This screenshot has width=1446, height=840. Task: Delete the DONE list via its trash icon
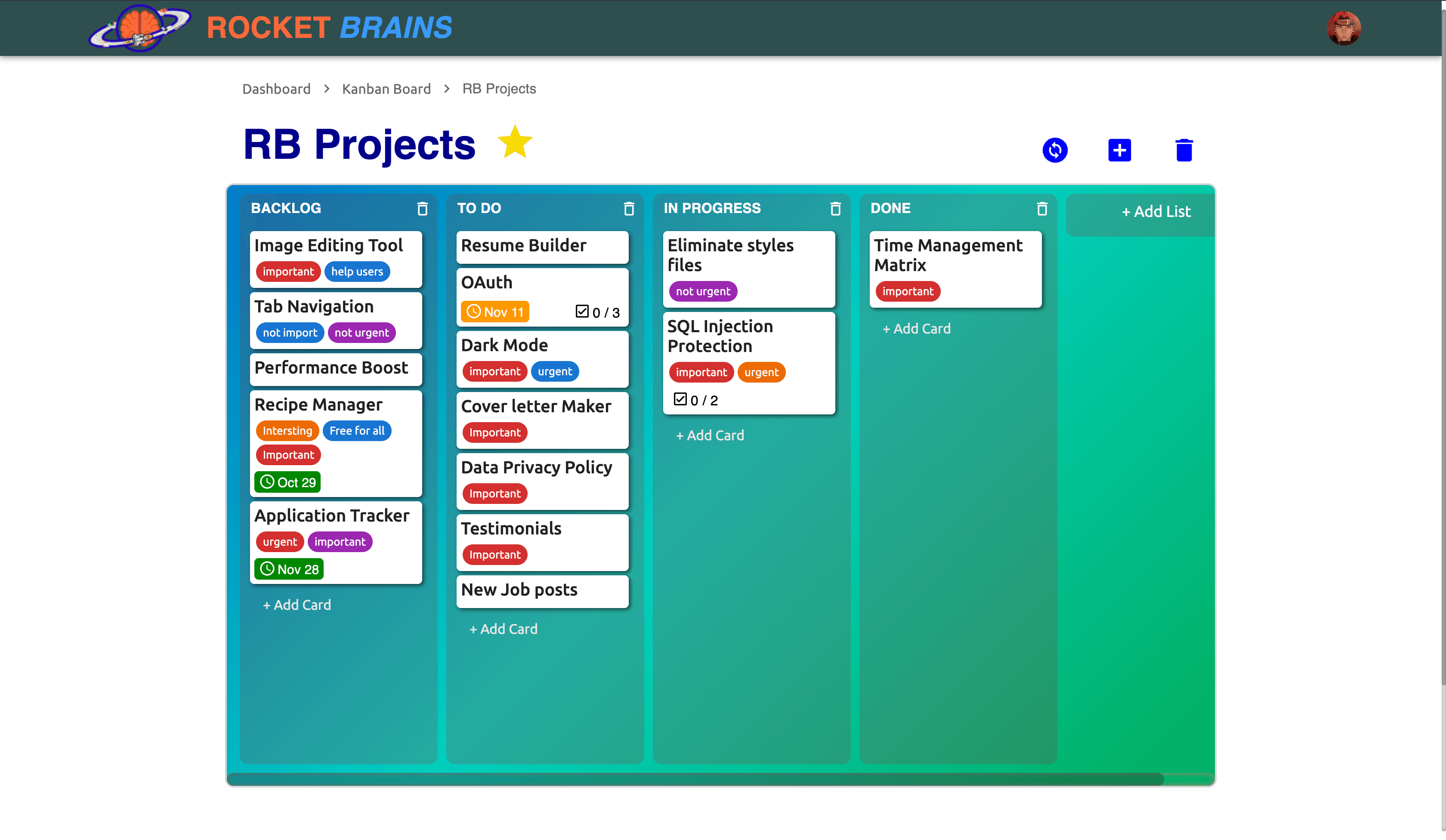click(1042, 208)
